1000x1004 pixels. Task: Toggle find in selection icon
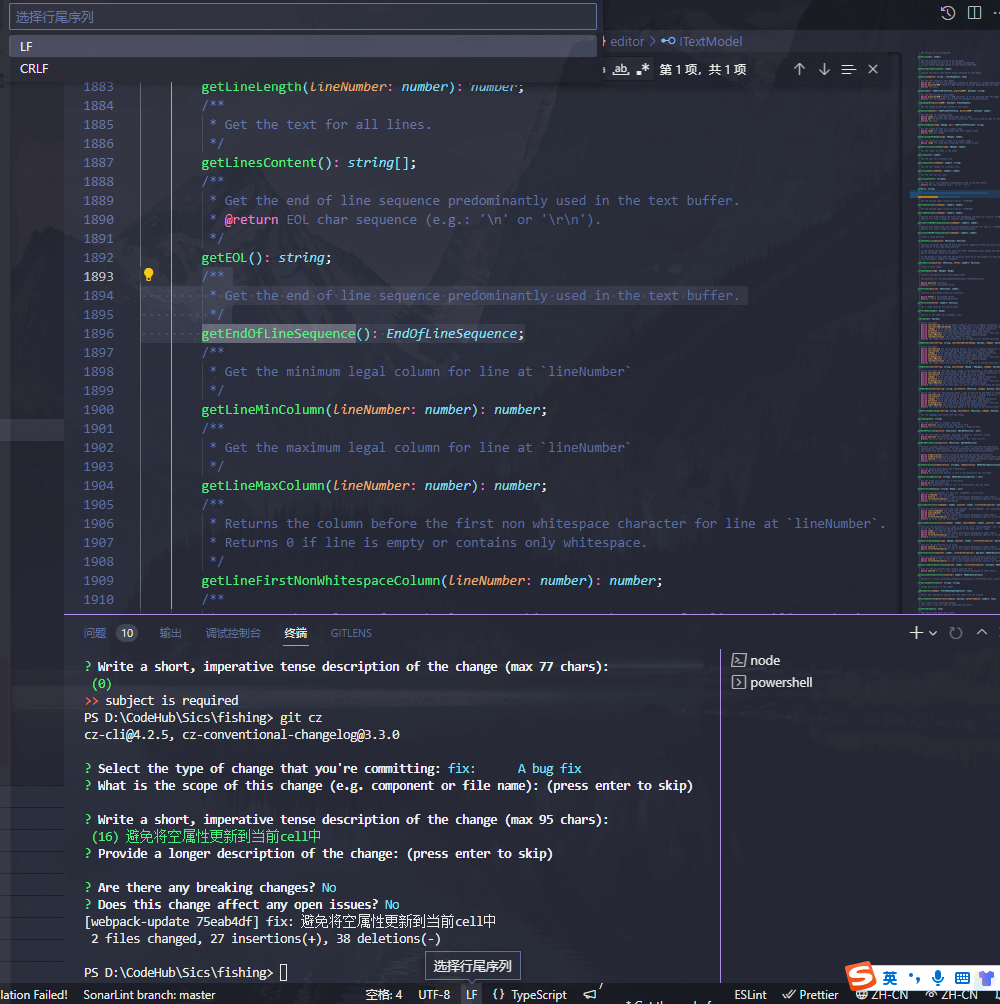click(848, 69)
